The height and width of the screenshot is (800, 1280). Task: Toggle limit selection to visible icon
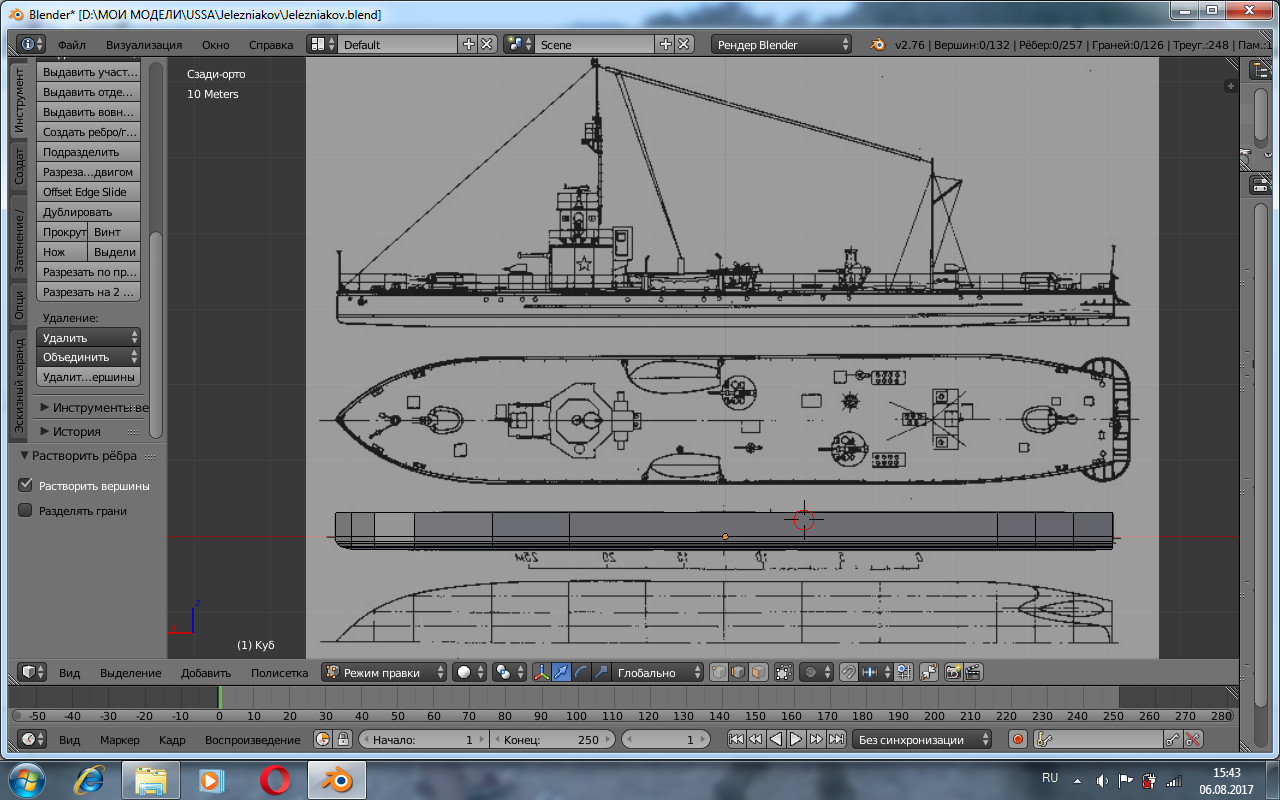point(784,673)
